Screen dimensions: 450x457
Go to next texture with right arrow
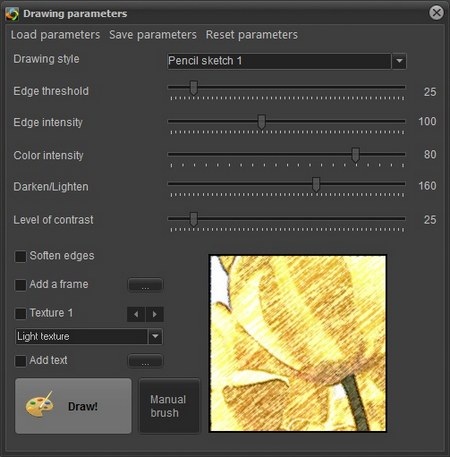[x=155, y=314]
